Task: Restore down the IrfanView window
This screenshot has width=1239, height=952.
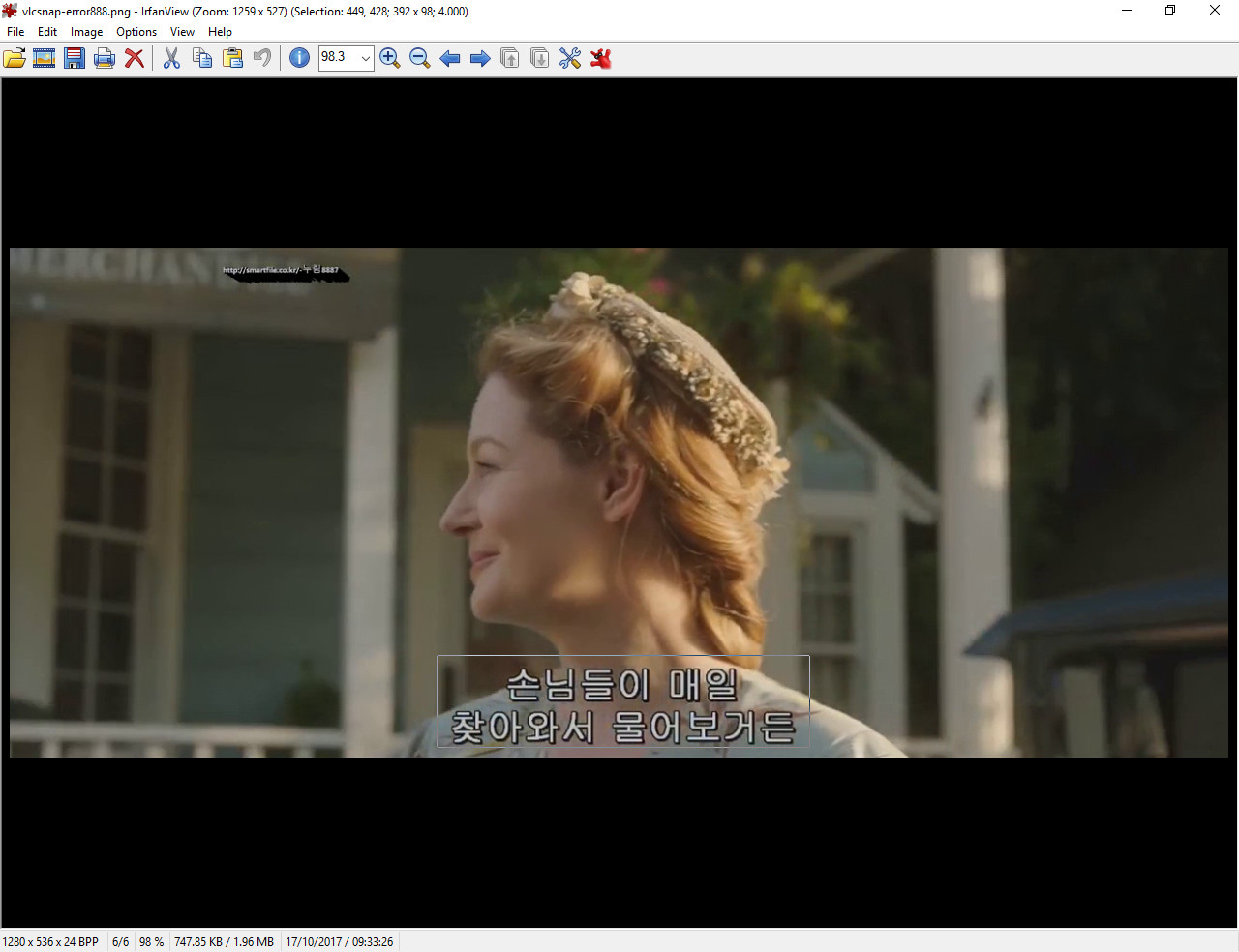Action: click(x=1170, y=11)
